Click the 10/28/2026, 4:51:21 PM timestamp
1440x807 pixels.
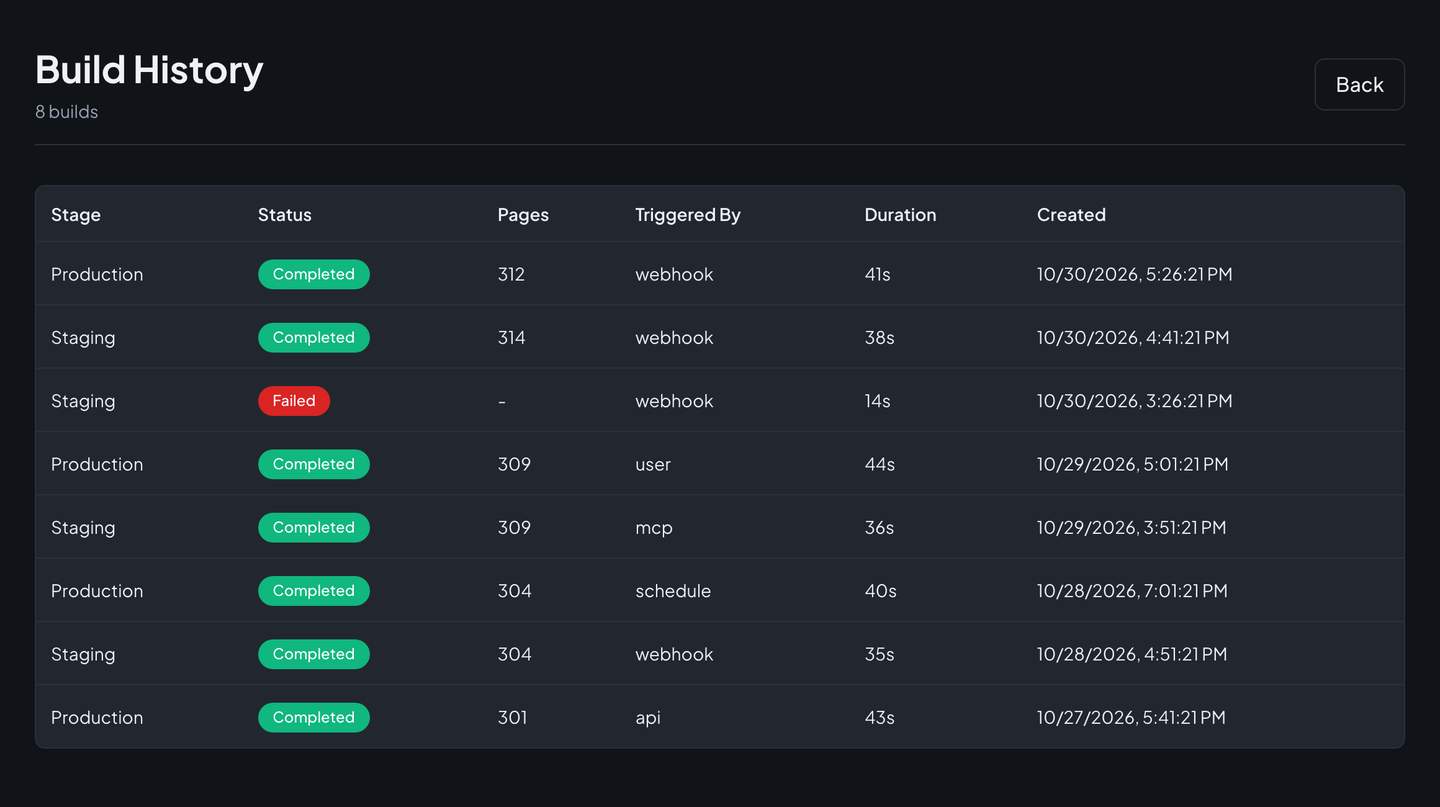(1131, 654)
